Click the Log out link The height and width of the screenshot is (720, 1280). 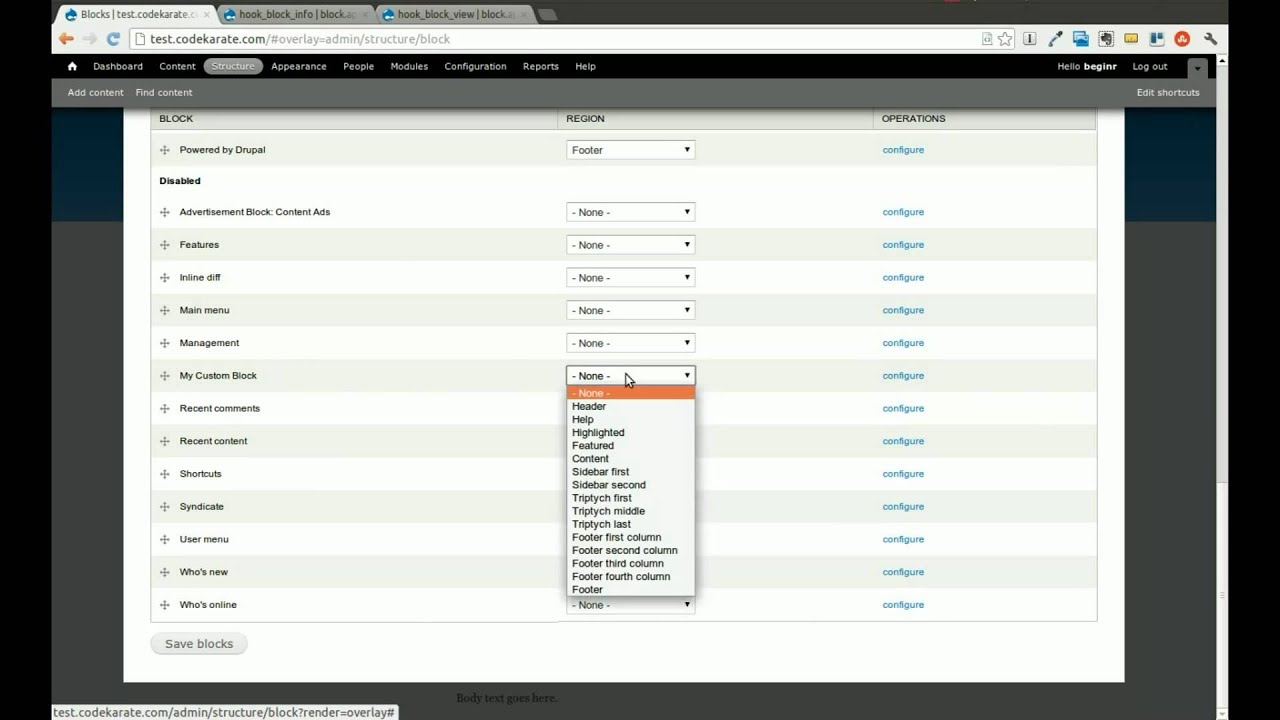point(1150,66)
